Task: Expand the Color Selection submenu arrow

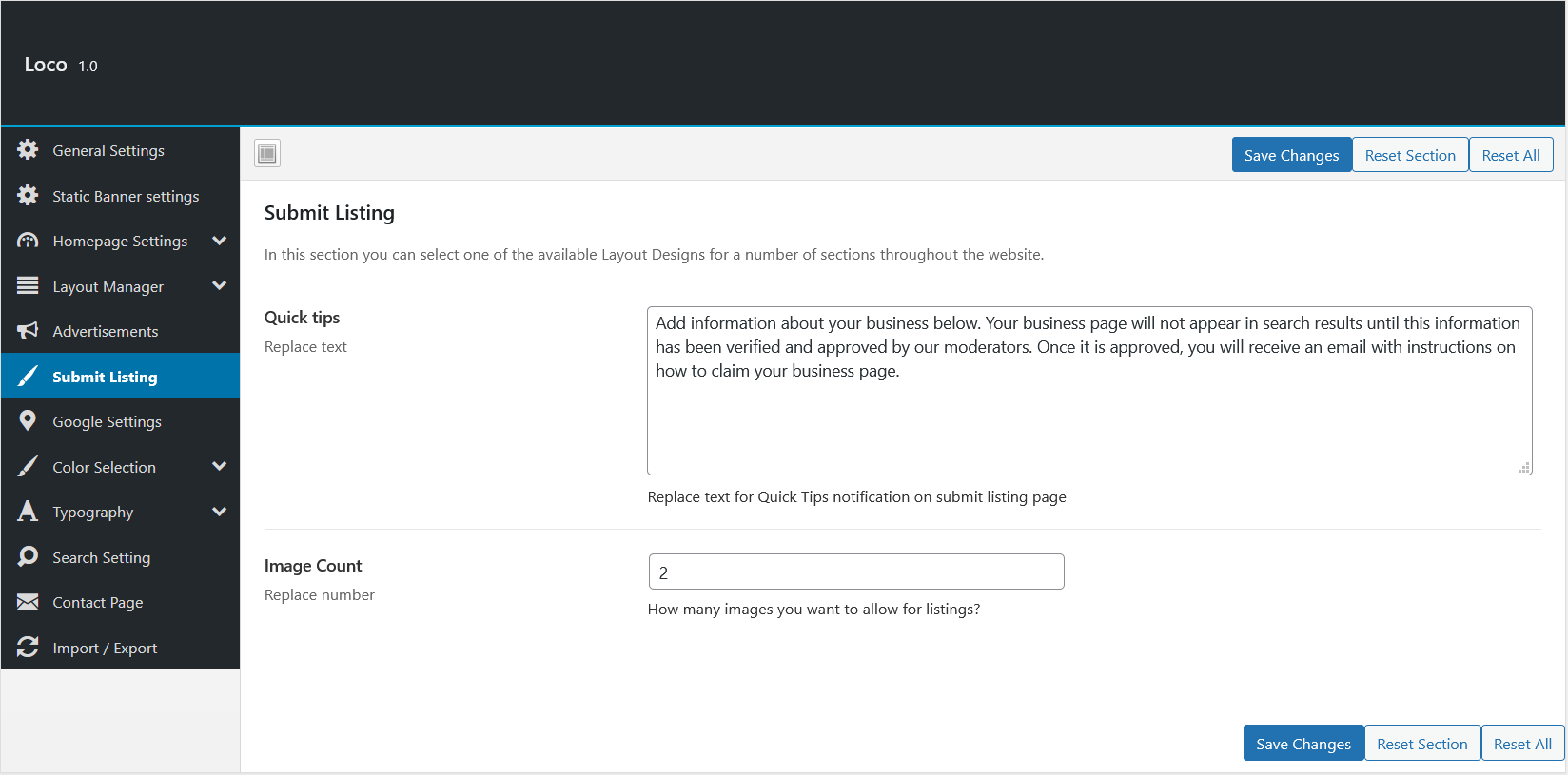Action: click(220, 466)
